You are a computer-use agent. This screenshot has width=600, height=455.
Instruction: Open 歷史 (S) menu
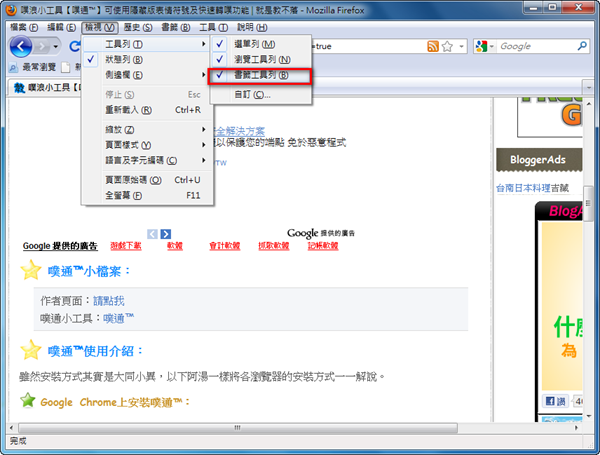tap(138, 28)
